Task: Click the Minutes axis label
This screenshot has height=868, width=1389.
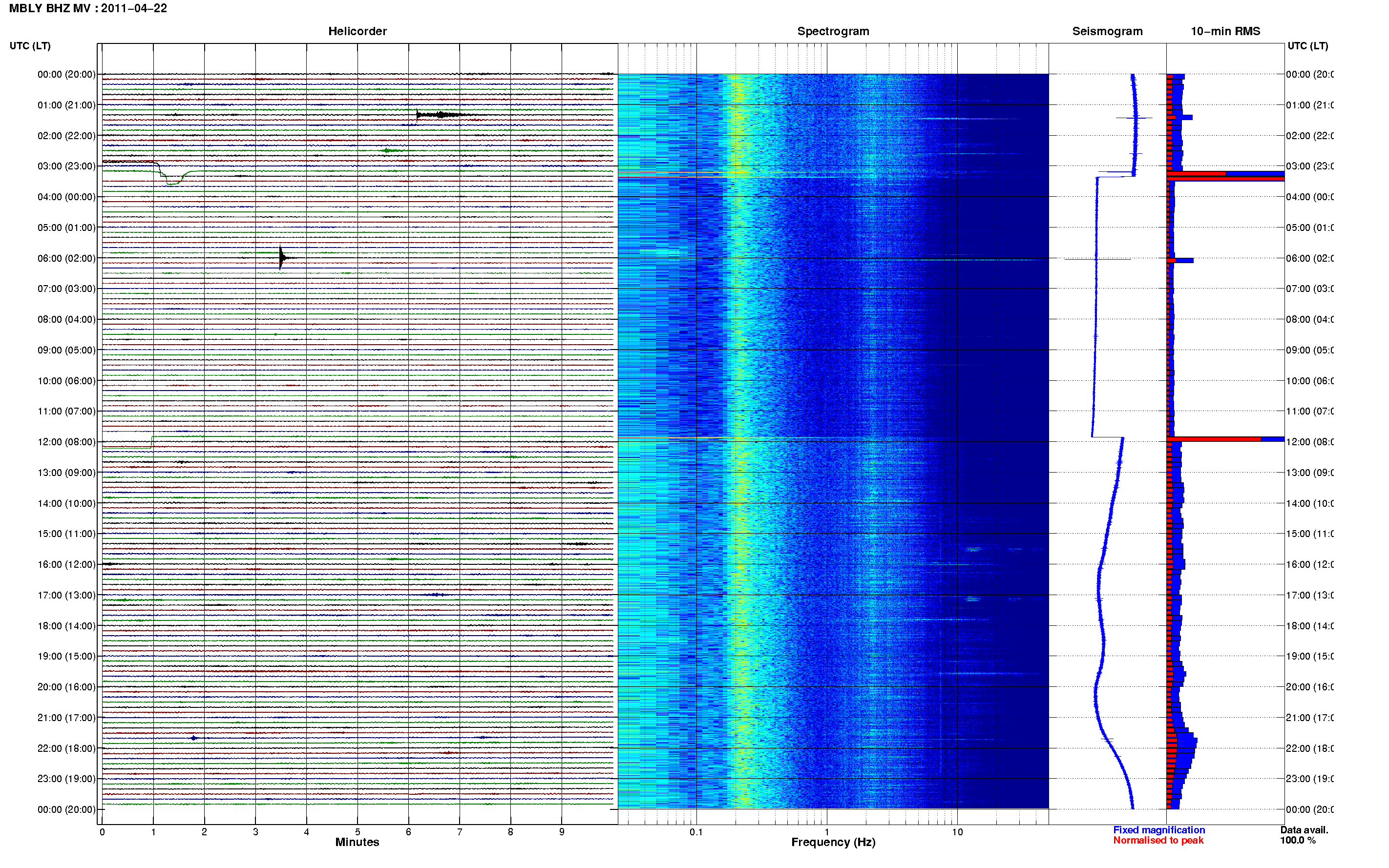Action: click(x=357, y=842)
